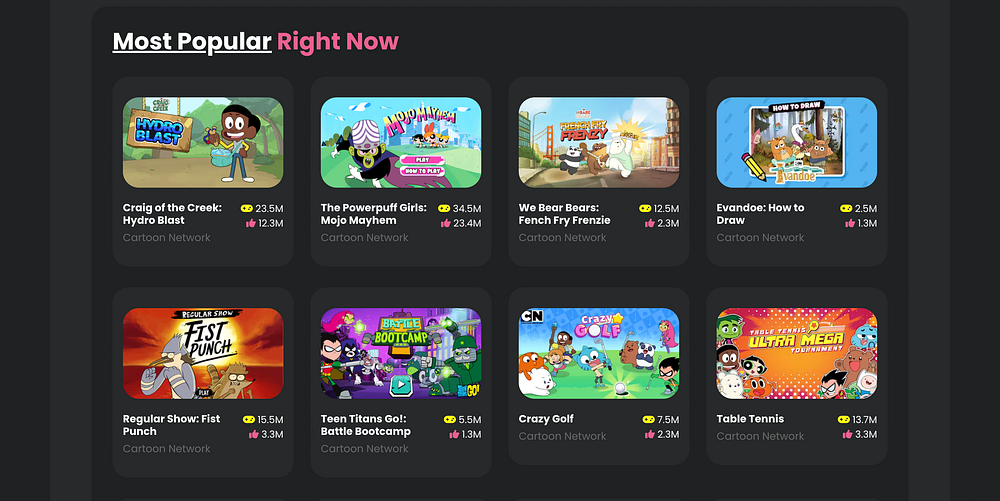Click gamepad icon on Fist Punch card
Viewport: 1000px width, 501px height.
(249, 419)
